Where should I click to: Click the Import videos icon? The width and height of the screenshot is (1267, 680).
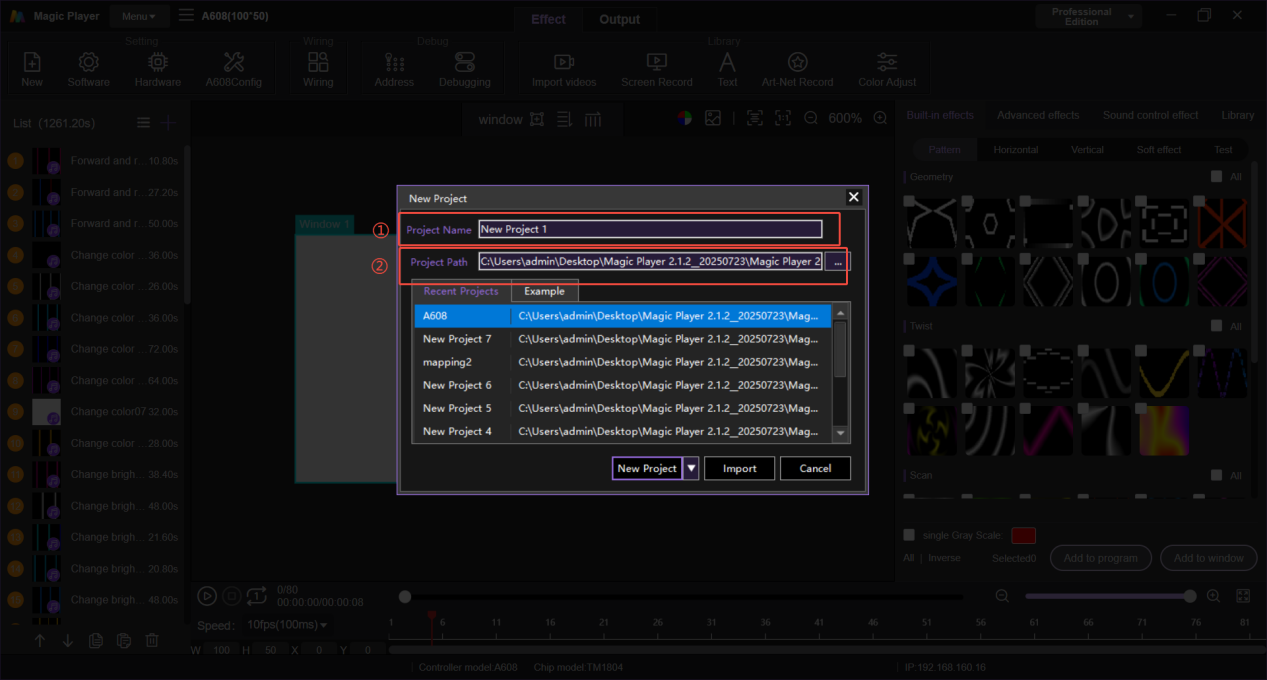(x=564, y=62)
